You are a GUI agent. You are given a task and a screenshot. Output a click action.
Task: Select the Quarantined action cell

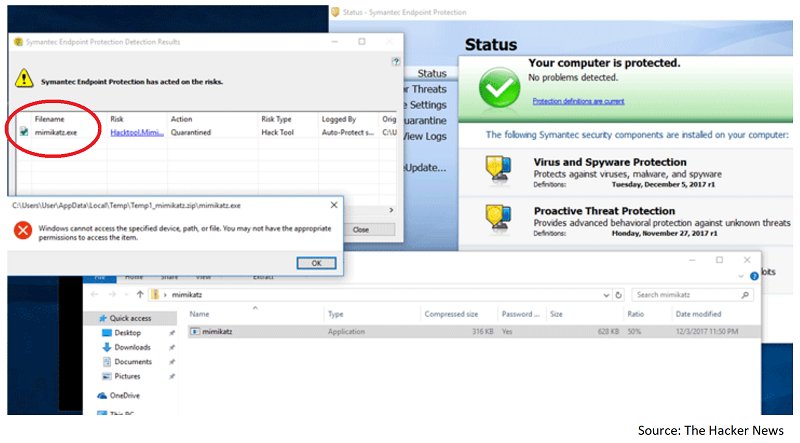191,132
